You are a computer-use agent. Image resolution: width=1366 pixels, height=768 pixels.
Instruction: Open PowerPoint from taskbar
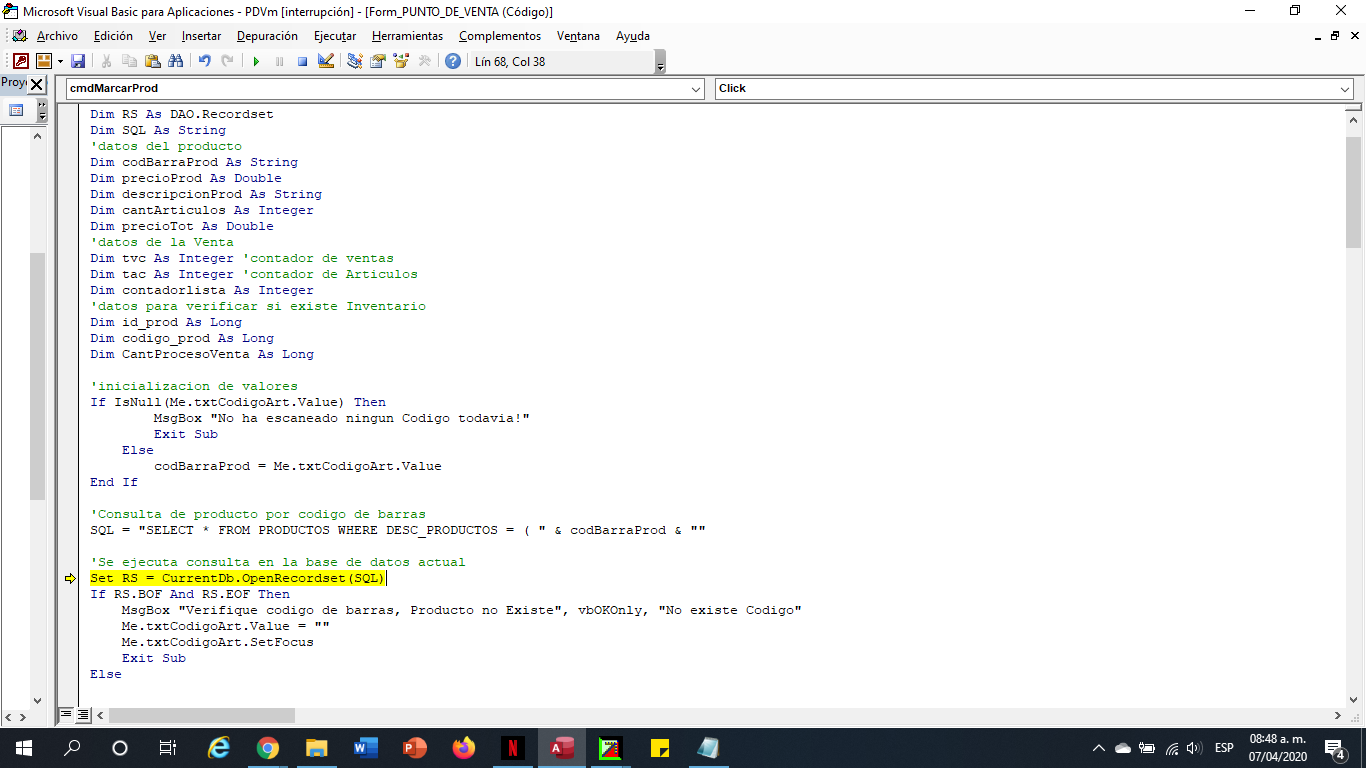pos(413,747)
